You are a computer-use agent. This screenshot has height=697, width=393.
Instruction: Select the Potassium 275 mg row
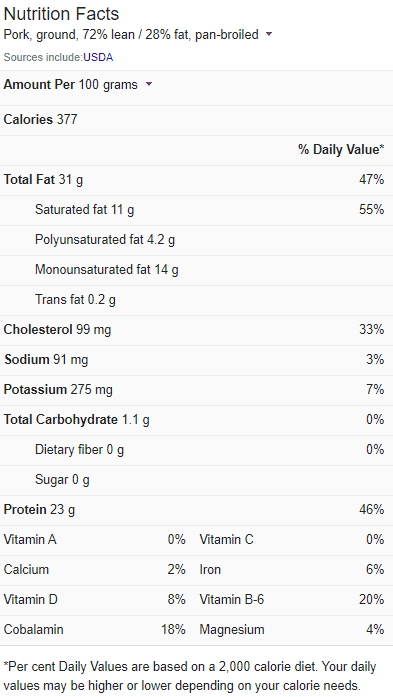[x=196, y=390]
